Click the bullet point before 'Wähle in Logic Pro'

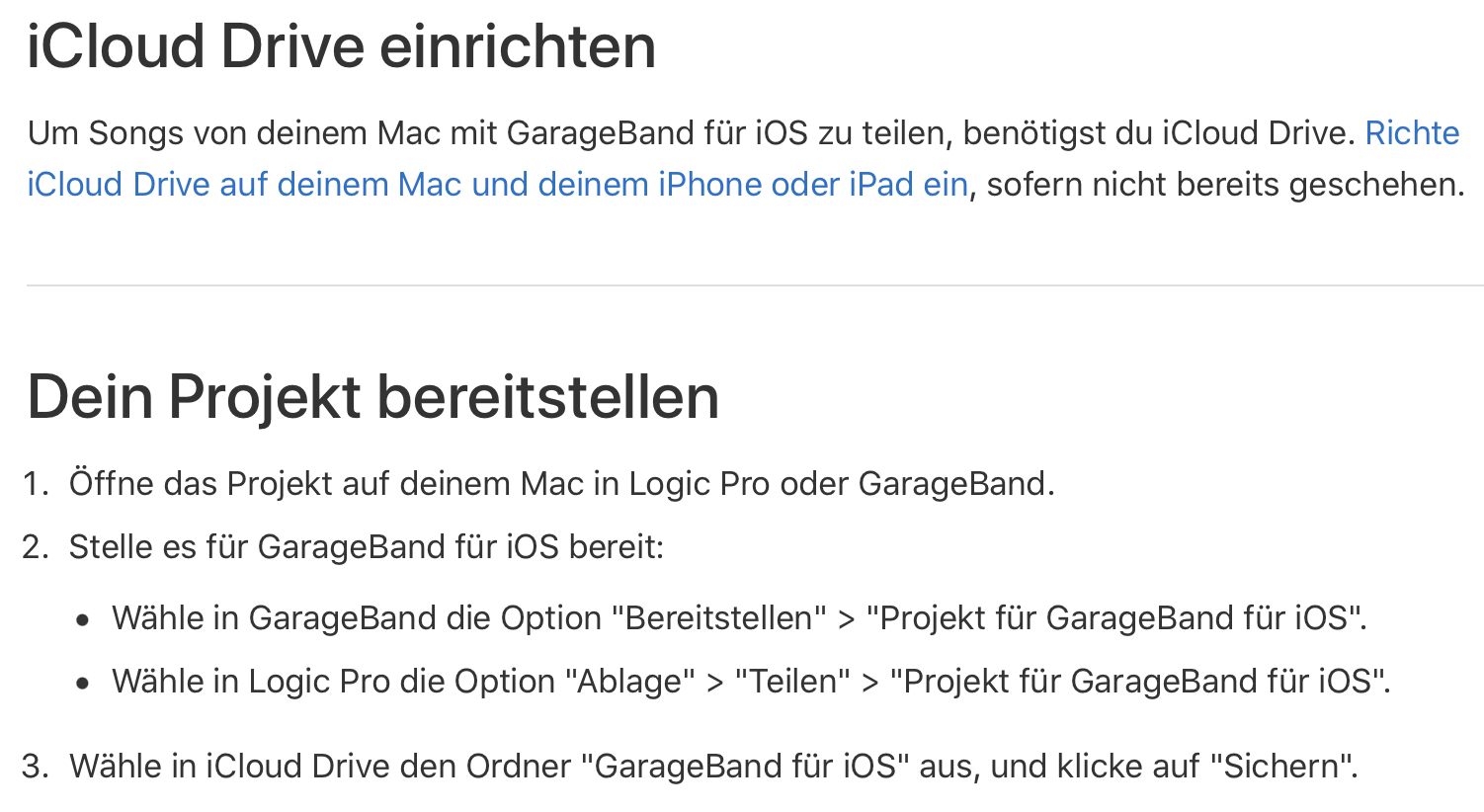(x=83, y=684)
